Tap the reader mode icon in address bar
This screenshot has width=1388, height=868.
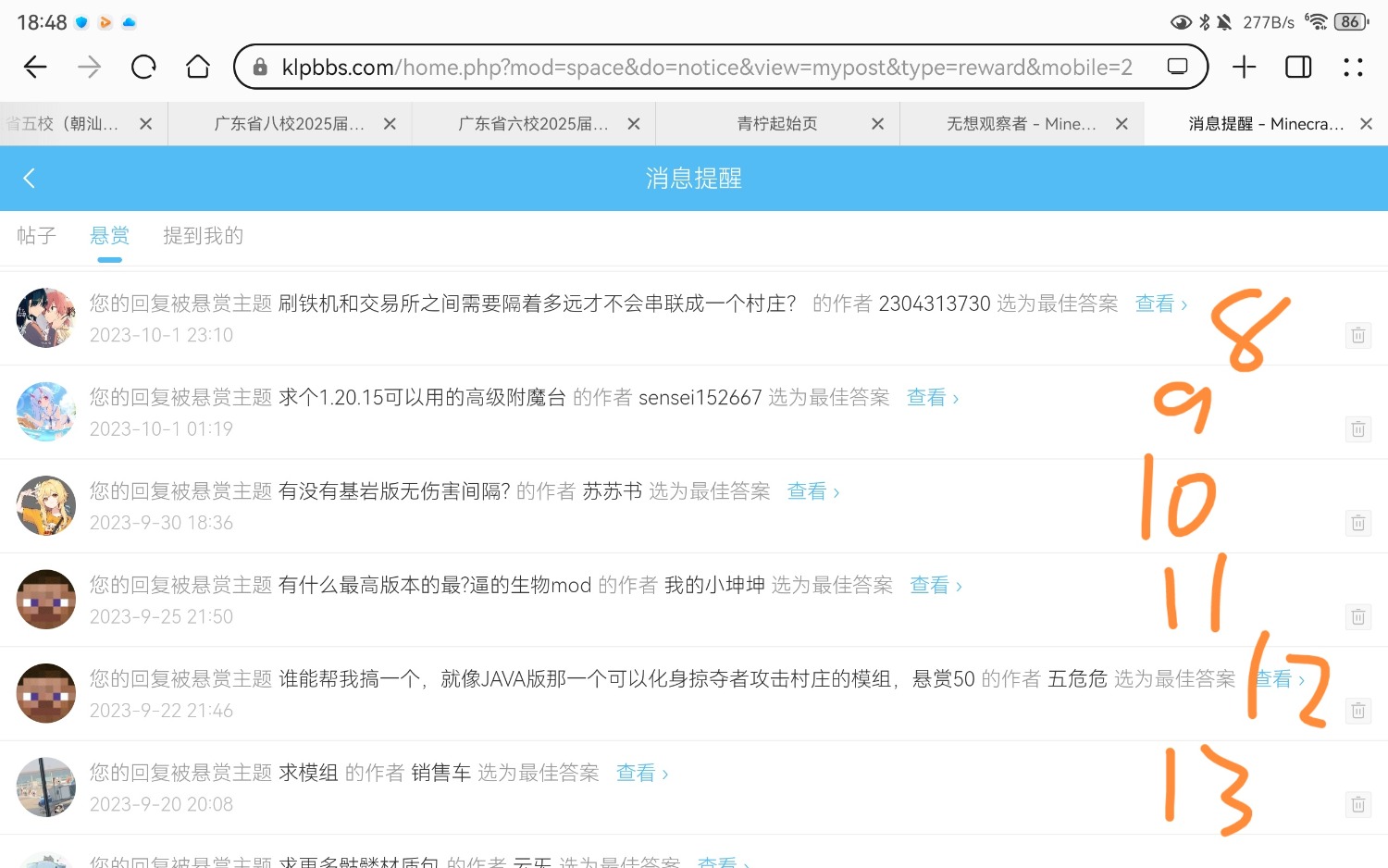tap(1177, 67)
